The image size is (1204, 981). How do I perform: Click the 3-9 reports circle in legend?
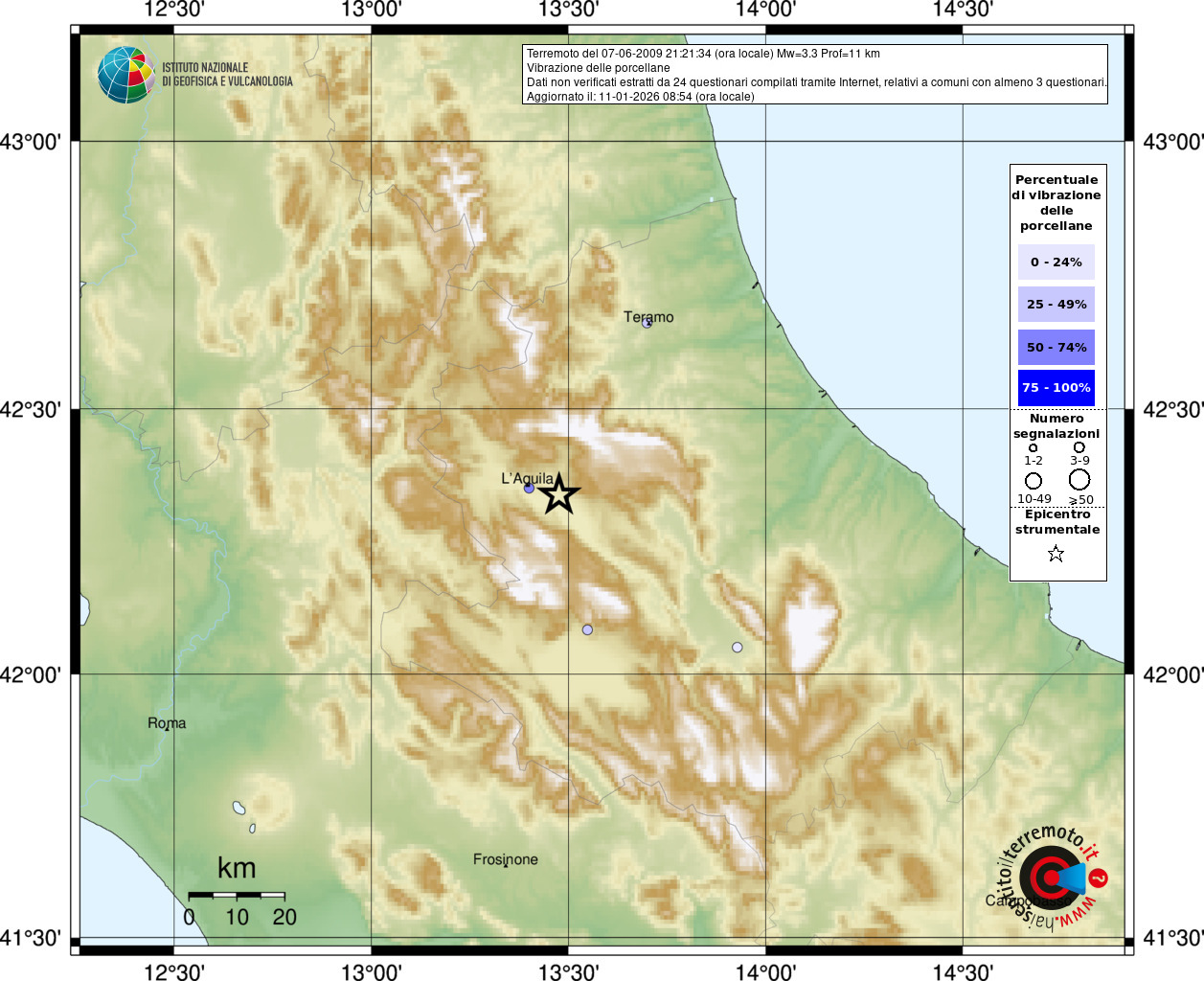pos(1079,447)
